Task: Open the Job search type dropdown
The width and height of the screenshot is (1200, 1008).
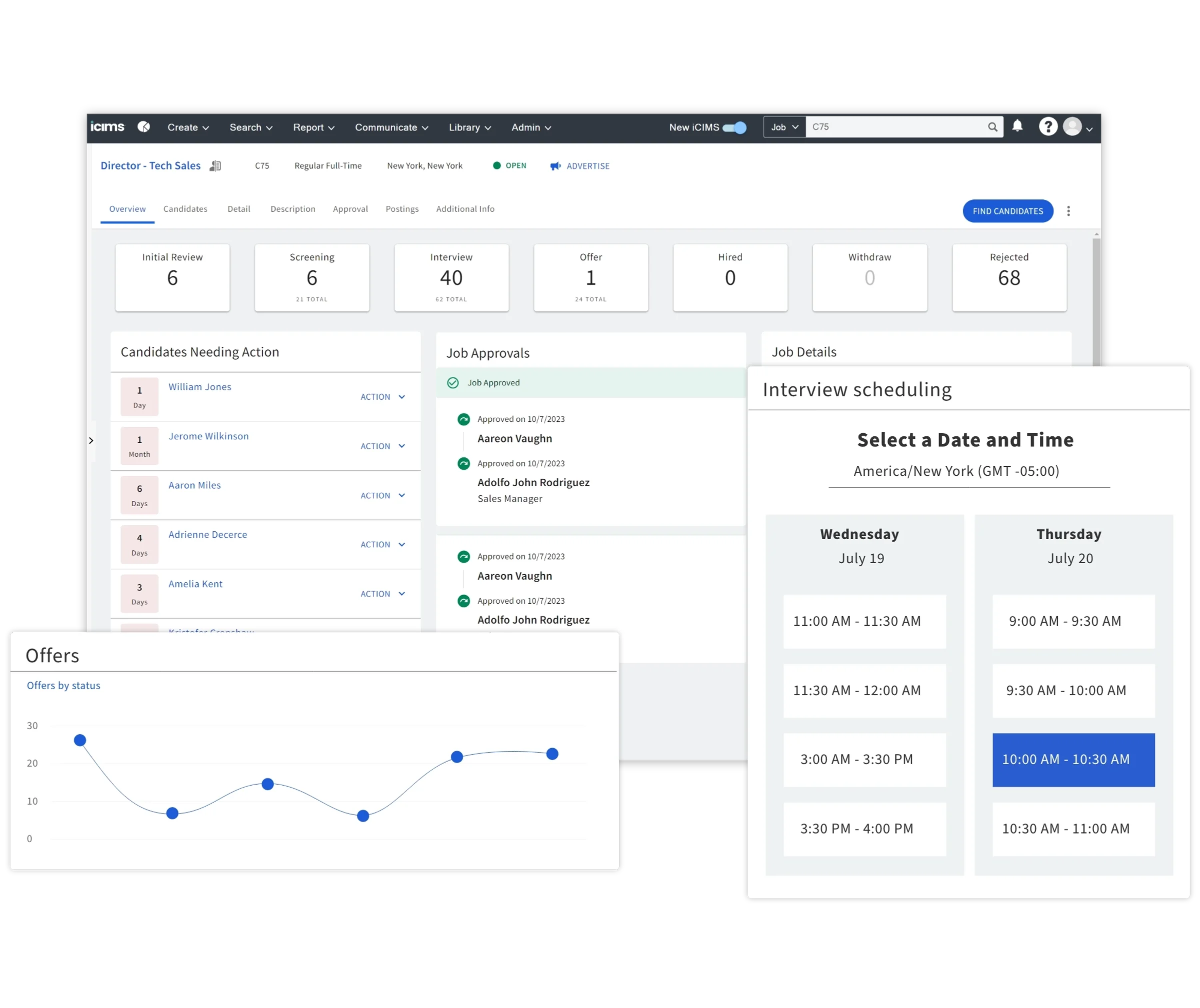Action: tap(784, 127)
